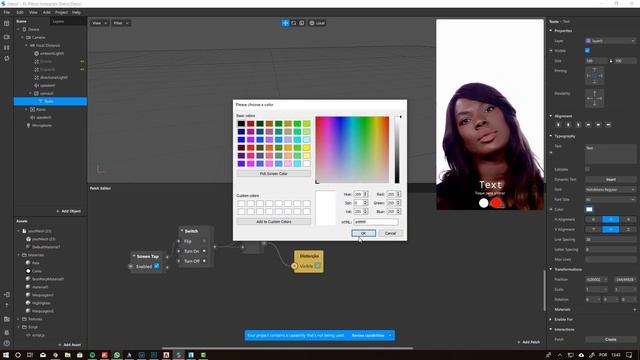Open the viewport View dropdown

(x=99, y=23)
